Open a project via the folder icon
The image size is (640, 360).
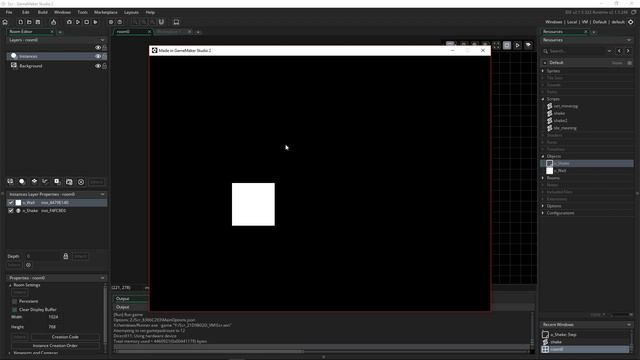coord(29,22)
